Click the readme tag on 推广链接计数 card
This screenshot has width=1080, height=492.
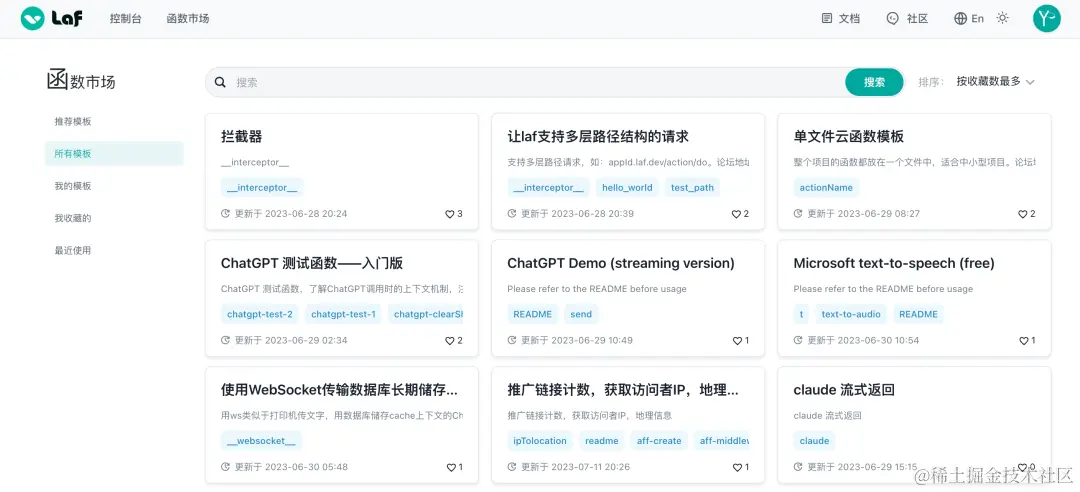[x=602, y=441]
